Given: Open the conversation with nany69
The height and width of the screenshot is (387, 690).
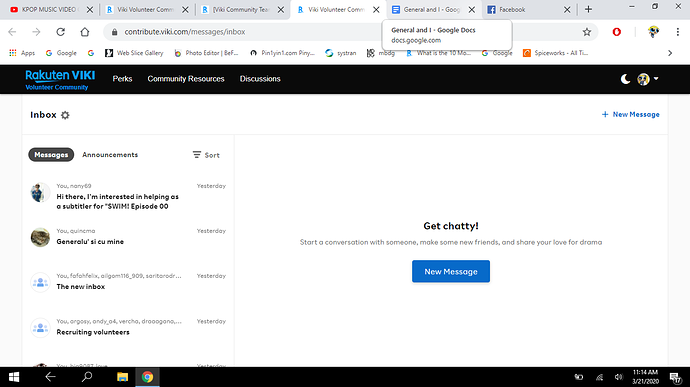Looking at the screenshot, I should point(128,196).
